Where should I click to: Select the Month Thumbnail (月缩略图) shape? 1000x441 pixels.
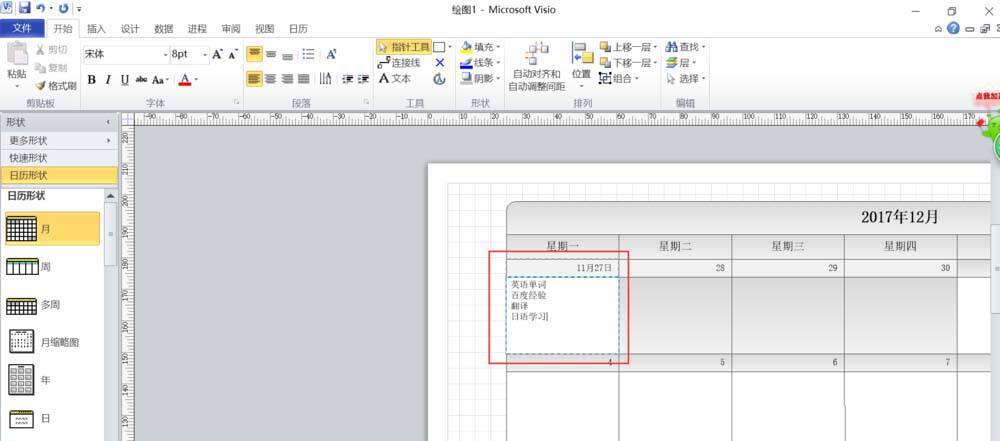click(44, 343)
